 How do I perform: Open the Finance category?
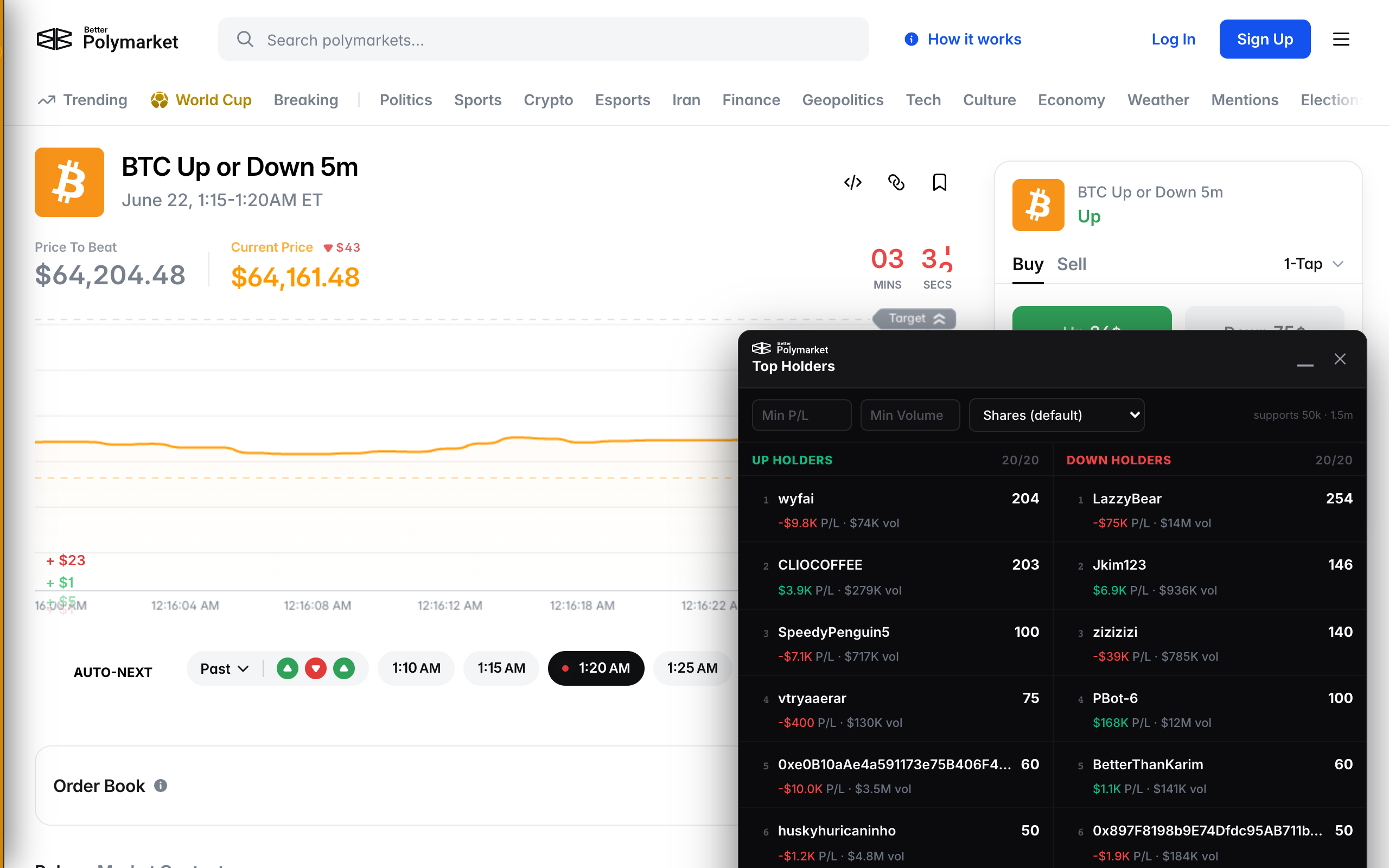(x=751, y=100)
